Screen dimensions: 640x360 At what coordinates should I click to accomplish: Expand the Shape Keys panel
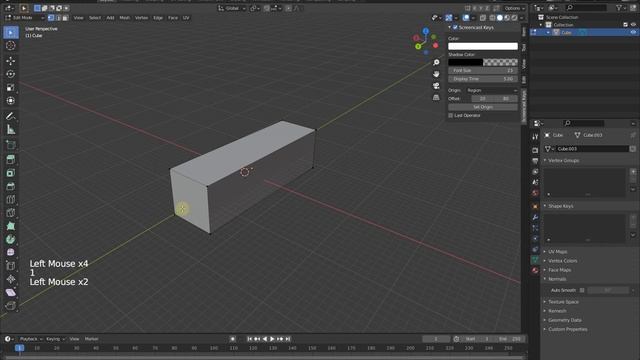click(560, 206)
